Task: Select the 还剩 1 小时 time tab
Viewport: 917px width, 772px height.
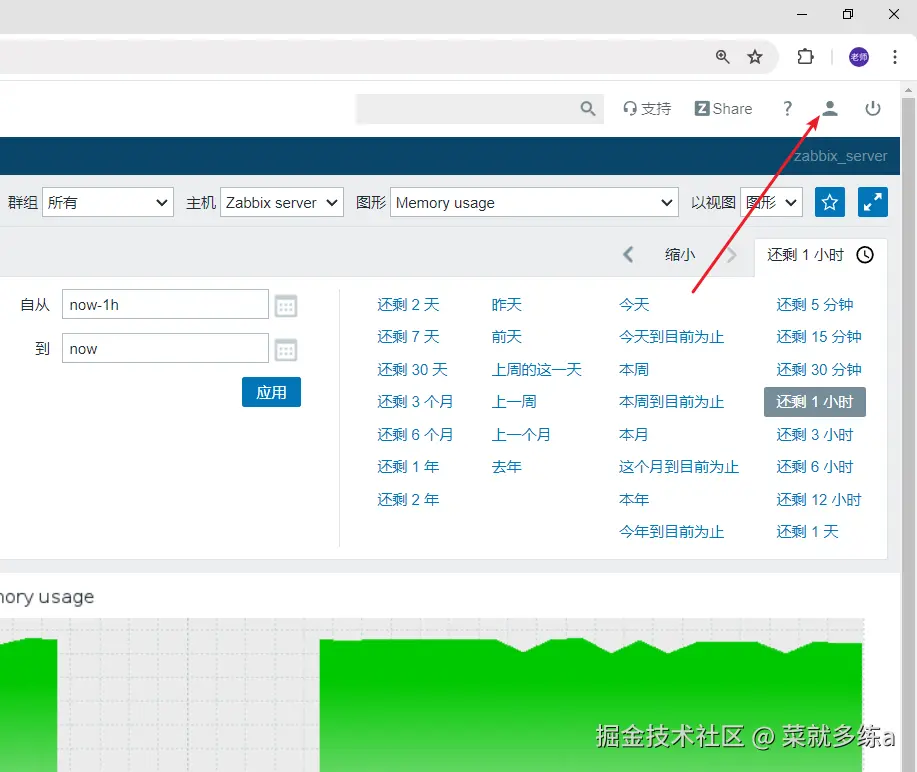Action: 820,255
